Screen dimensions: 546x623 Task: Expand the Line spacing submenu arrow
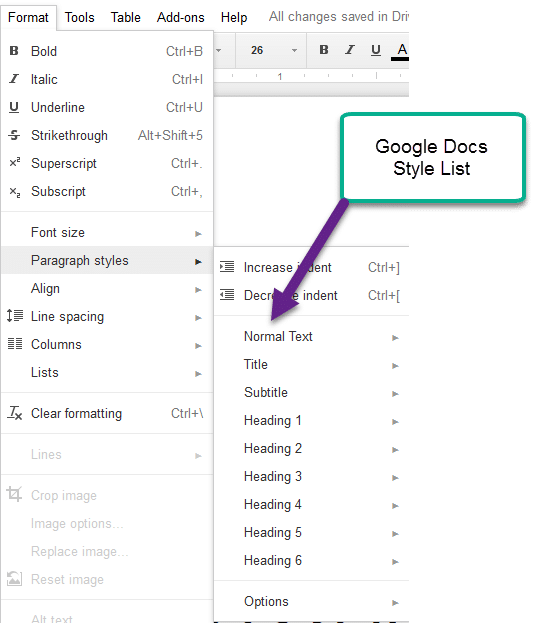[x=198, y=318]
